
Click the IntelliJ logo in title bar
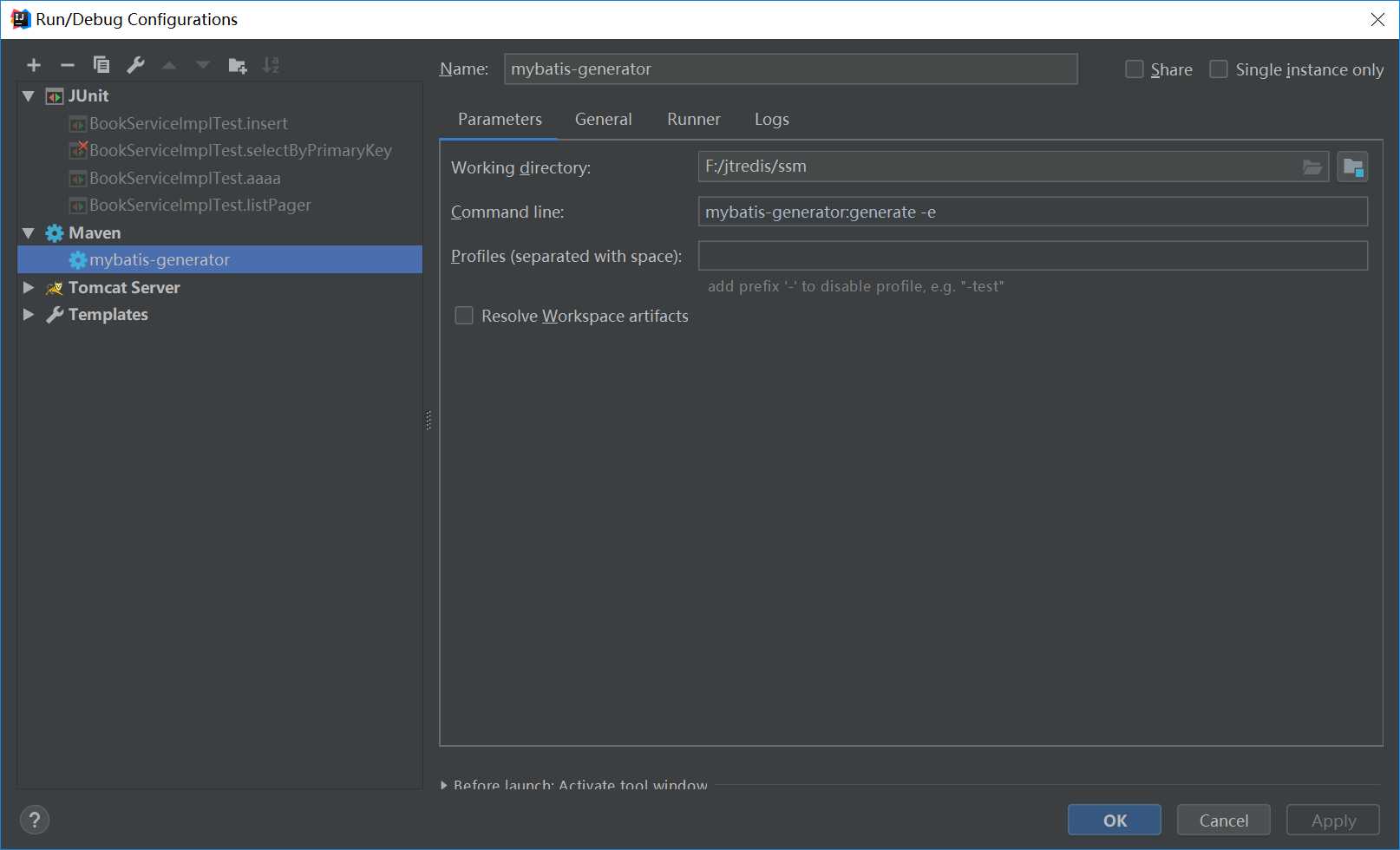[20, 19]
